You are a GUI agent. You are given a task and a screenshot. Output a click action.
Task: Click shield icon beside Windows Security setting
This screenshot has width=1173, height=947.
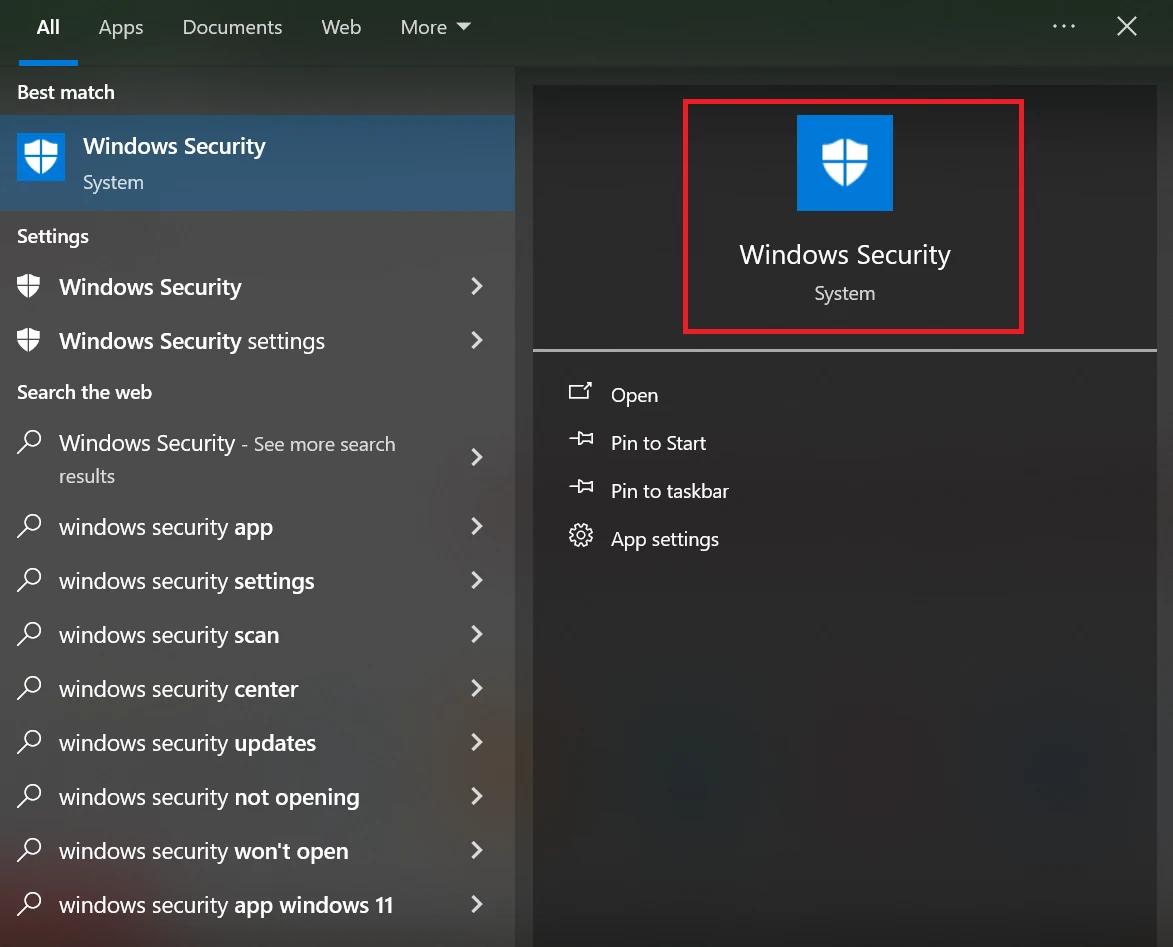[x=28, y=286]
